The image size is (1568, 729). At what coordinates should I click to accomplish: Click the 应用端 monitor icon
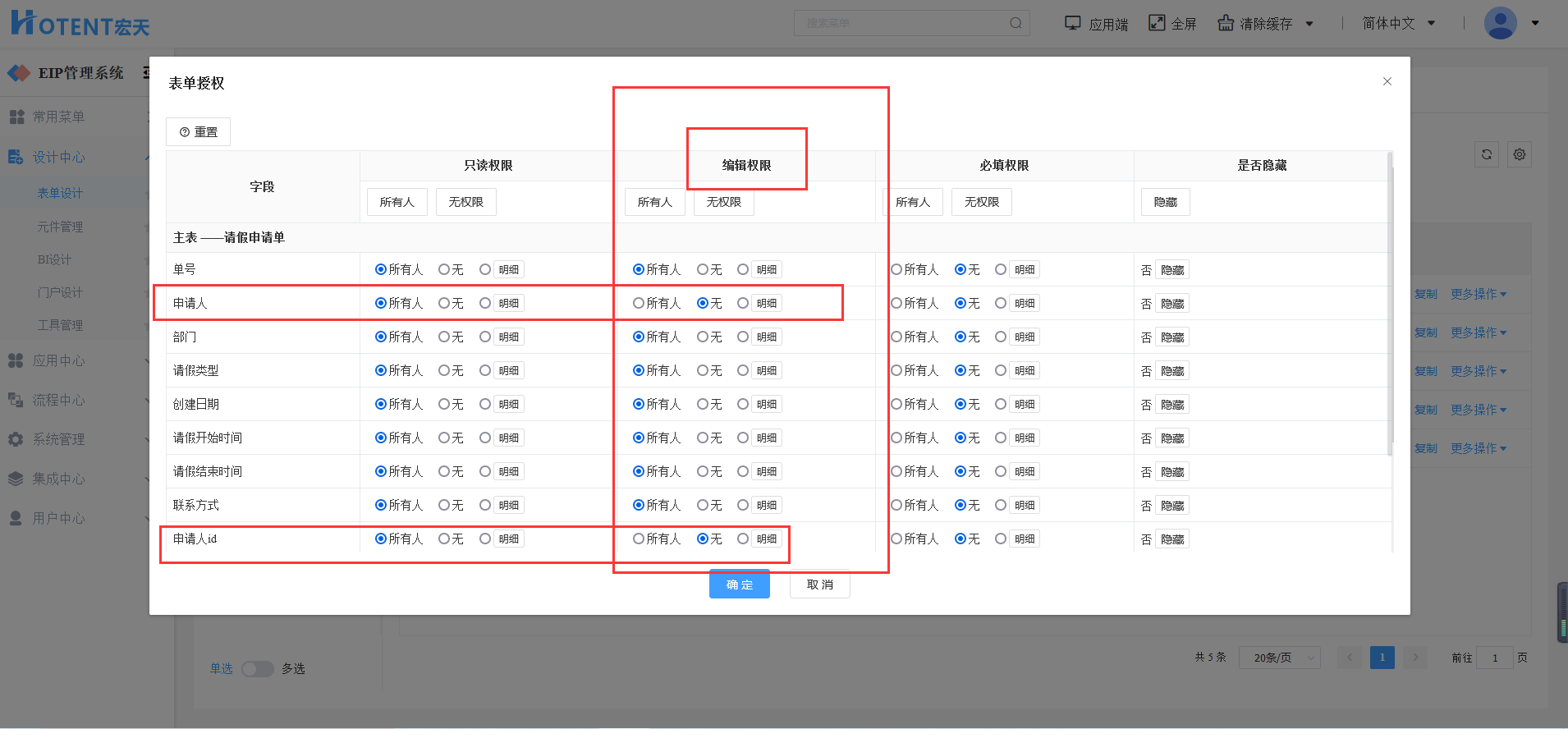(1072, 23)
